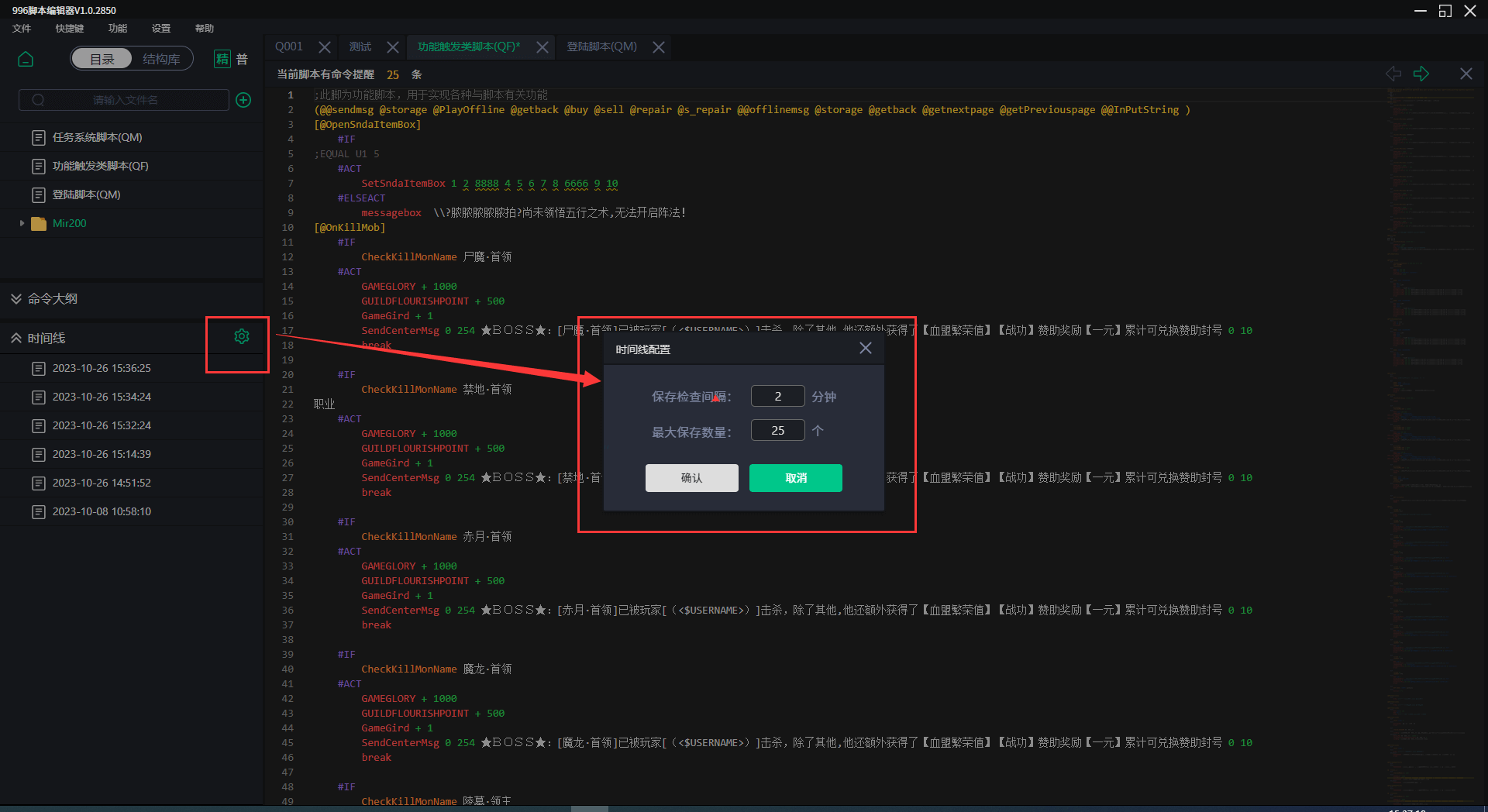Click the file name search field
The height and width of the screenshot is (812, 1488).
pyautogui.click(x=124, y=100)
